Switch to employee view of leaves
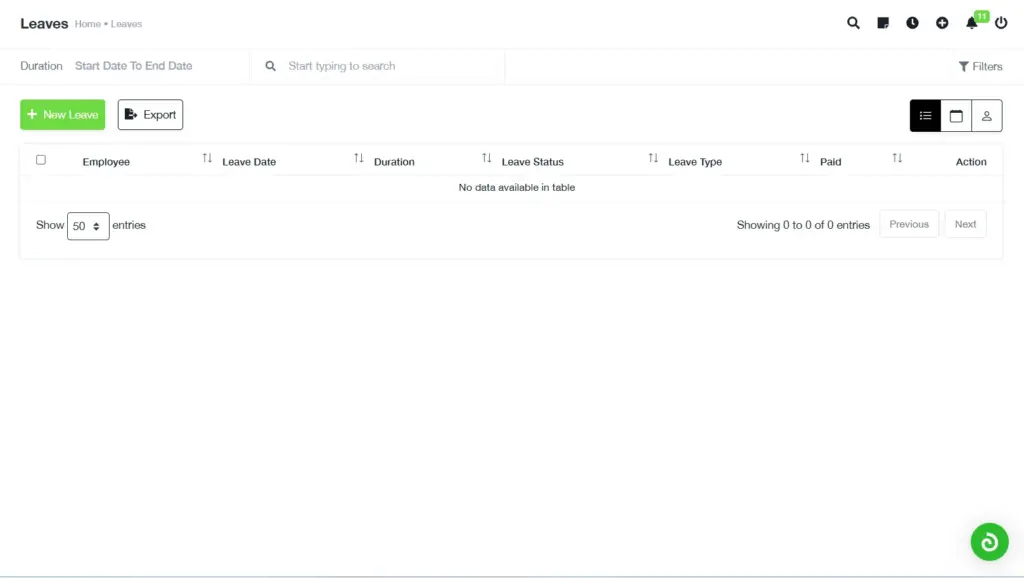 (x=987, y=115)
